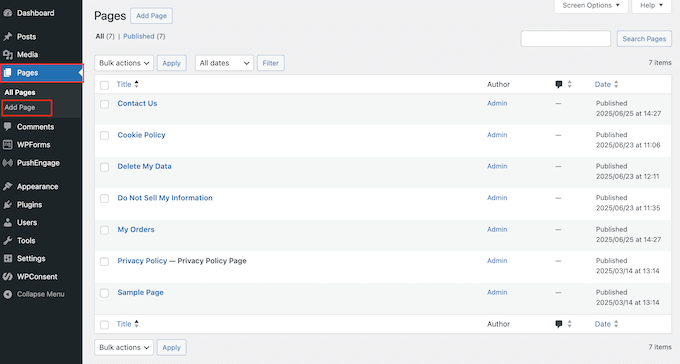The image size is (680, 364).
Task: Click the Dashboard gauge icon
Action: tap(7, 13)
